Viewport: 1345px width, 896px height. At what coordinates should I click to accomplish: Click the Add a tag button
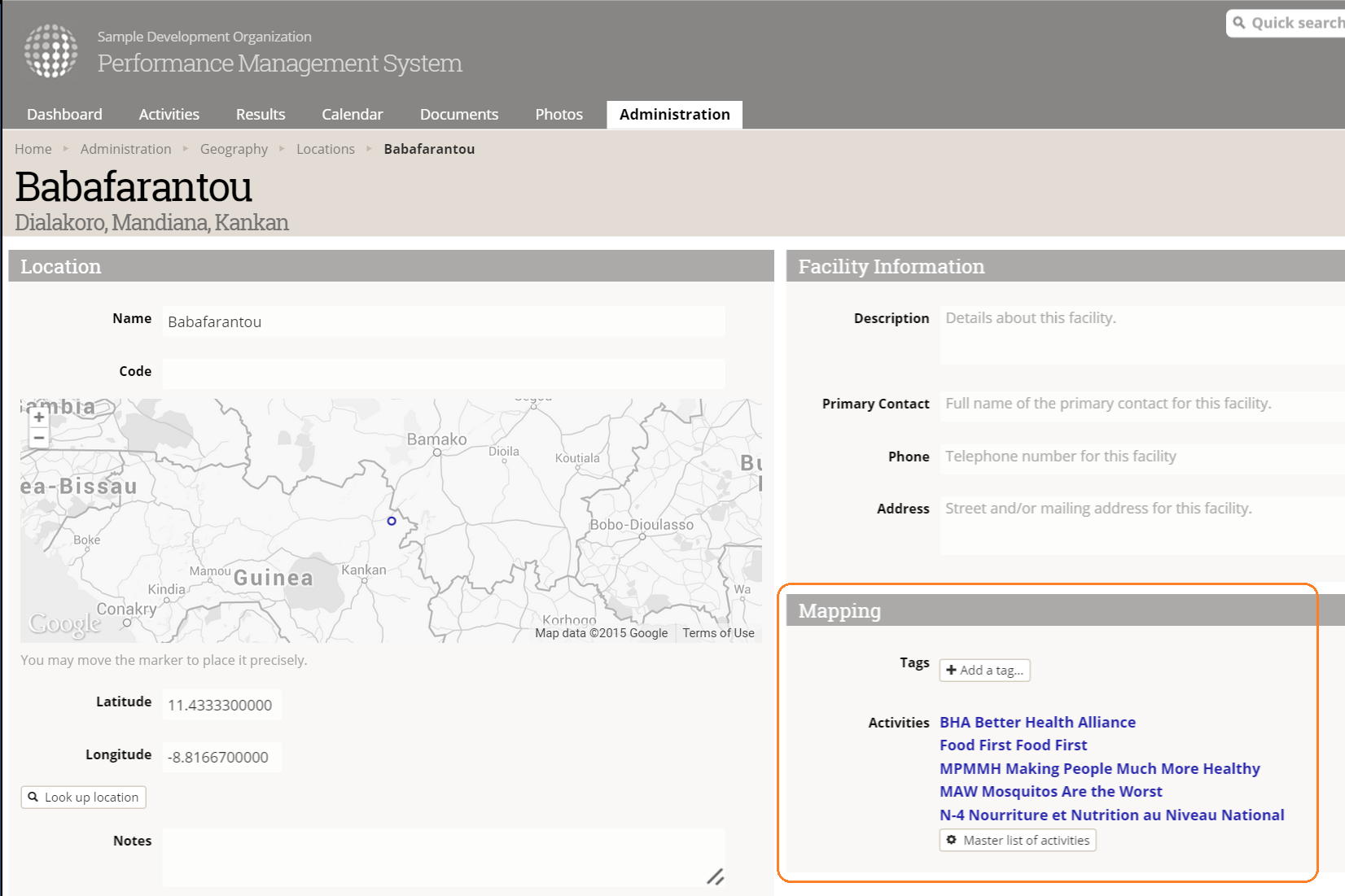(985, 671)
